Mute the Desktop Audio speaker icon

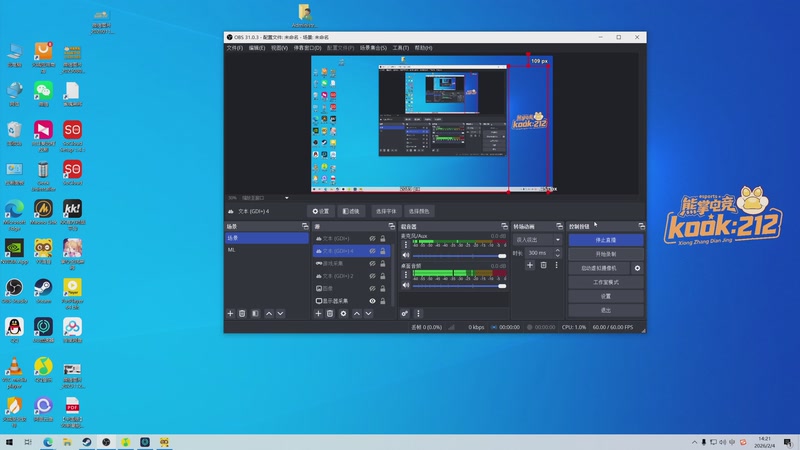coord(406,285)
